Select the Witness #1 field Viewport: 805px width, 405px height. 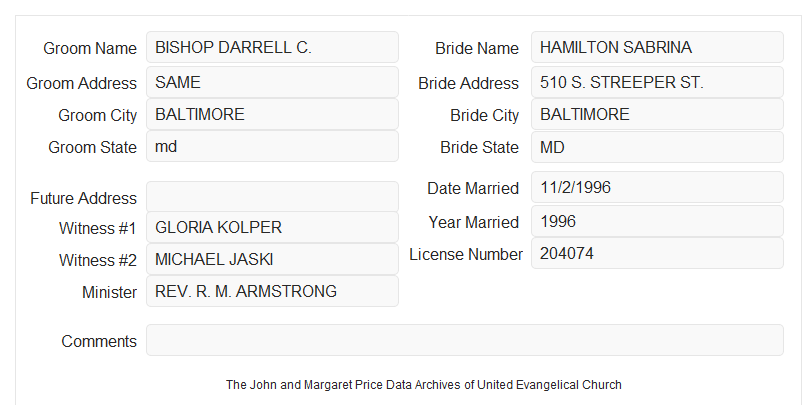click(272, 227)
